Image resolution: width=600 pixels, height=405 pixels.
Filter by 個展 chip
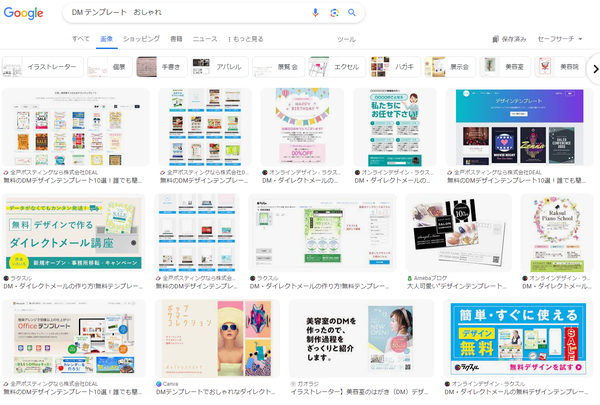[x=110, y=67]
